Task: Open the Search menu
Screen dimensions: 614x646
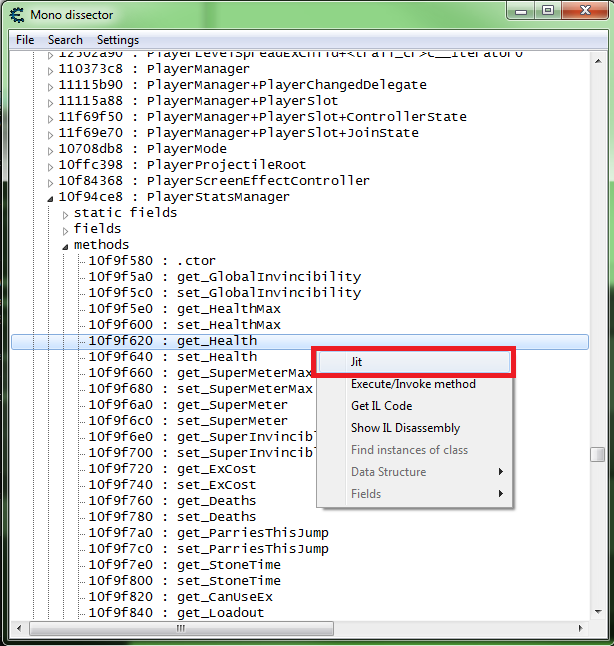Action: click(65, 40)
